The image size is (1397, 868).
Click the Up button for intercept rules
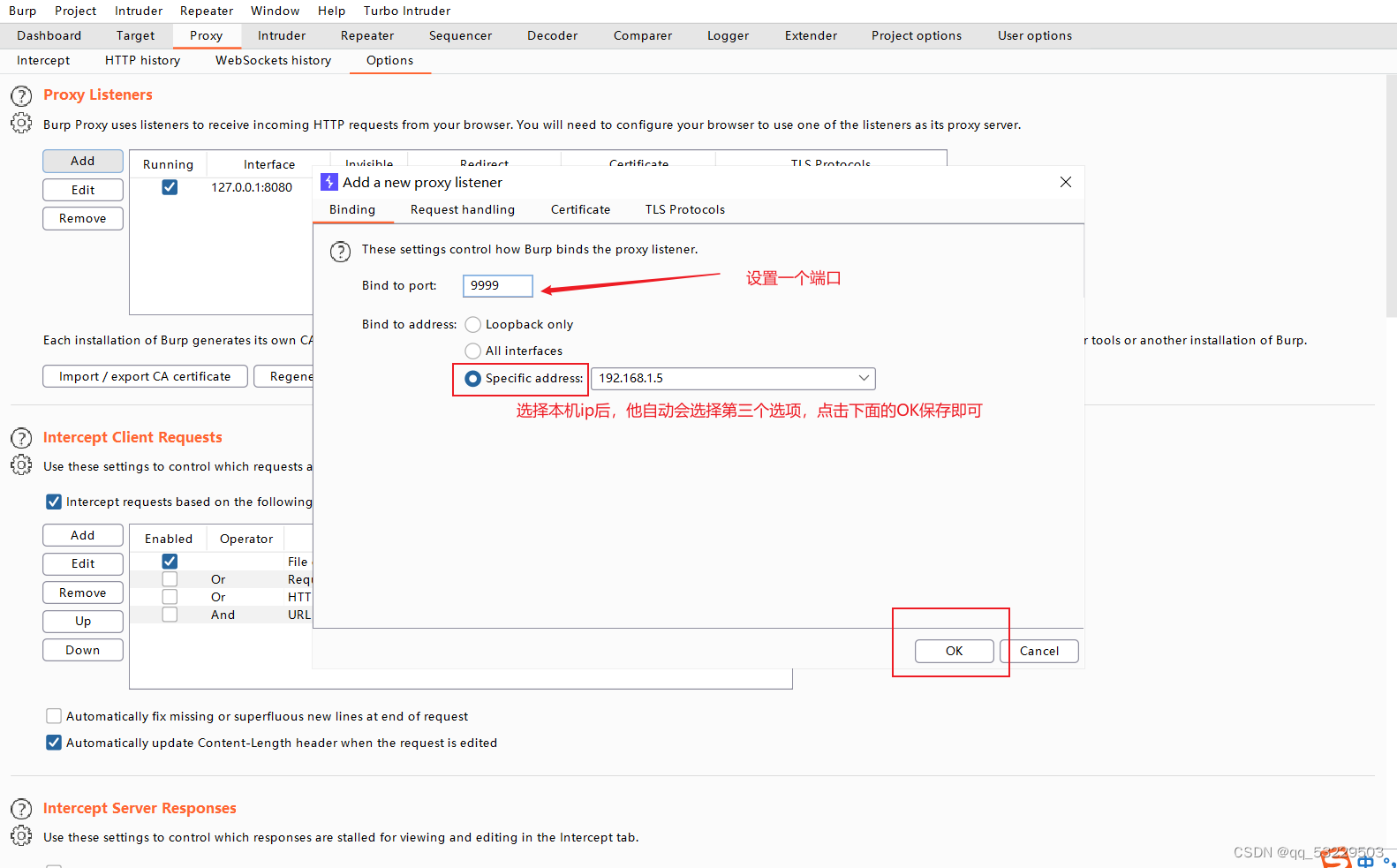[83, 621]
